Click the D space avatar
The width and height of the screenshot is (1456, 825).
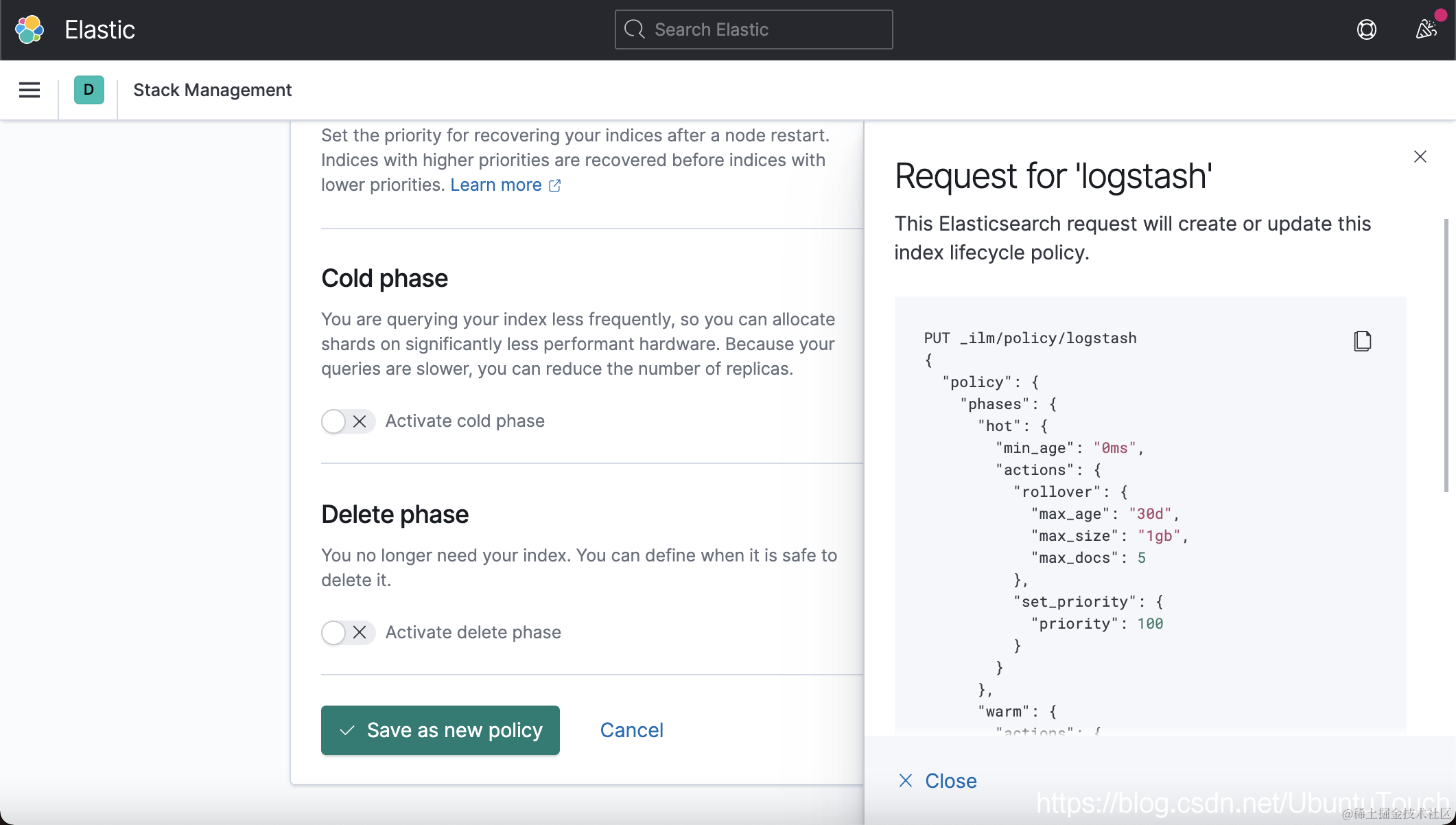(89, 90)
